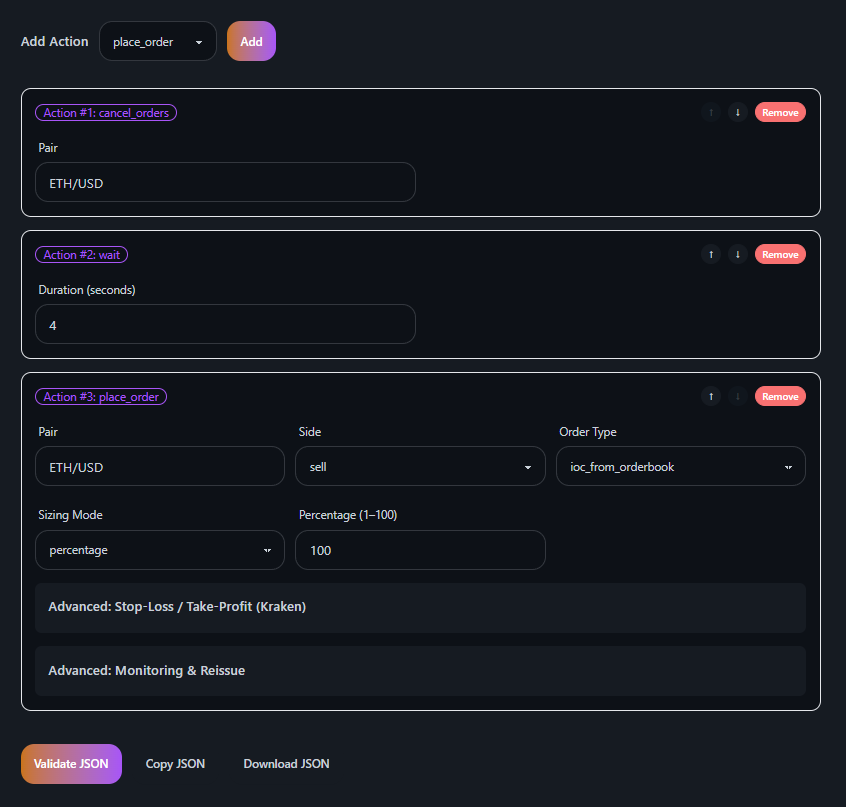The height and width of the screenshot is (807, 846).
Task: Click the Add button
Action: (251, 41)
